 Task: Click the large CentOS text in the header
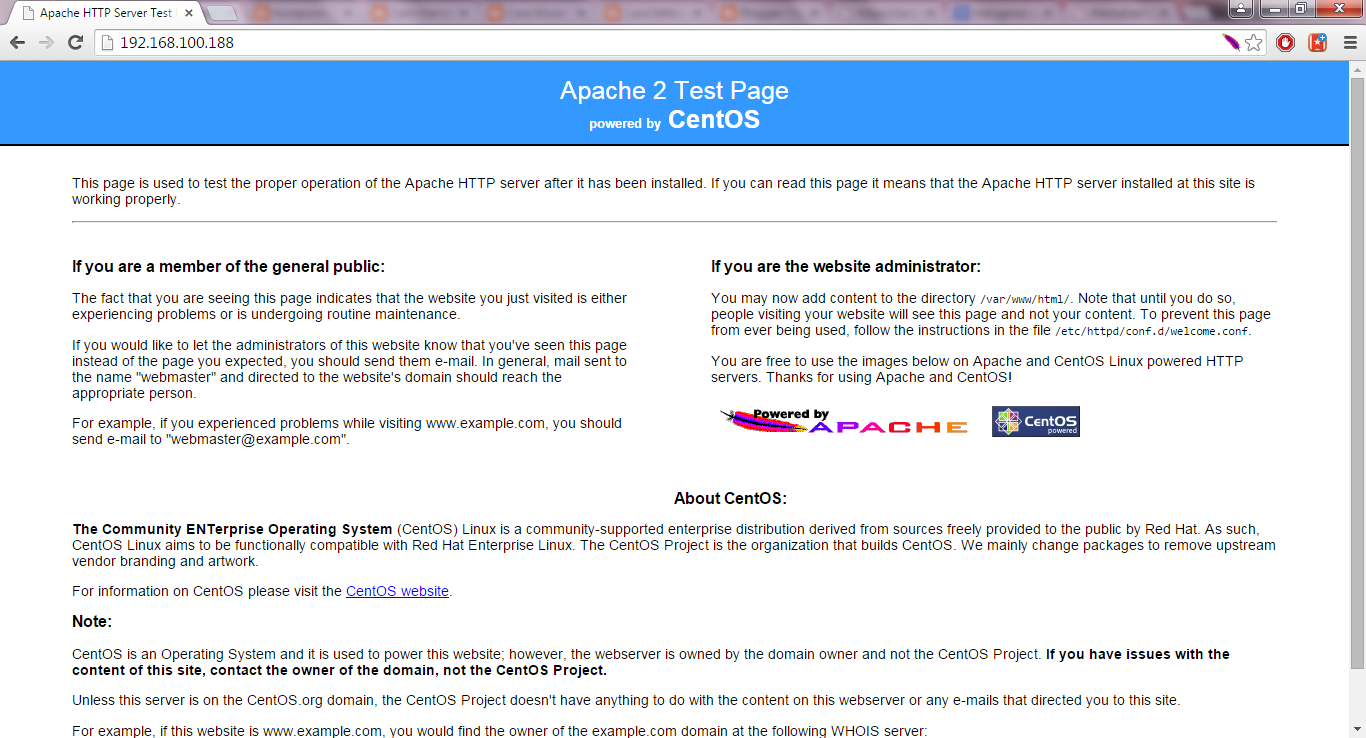(714, 120)
